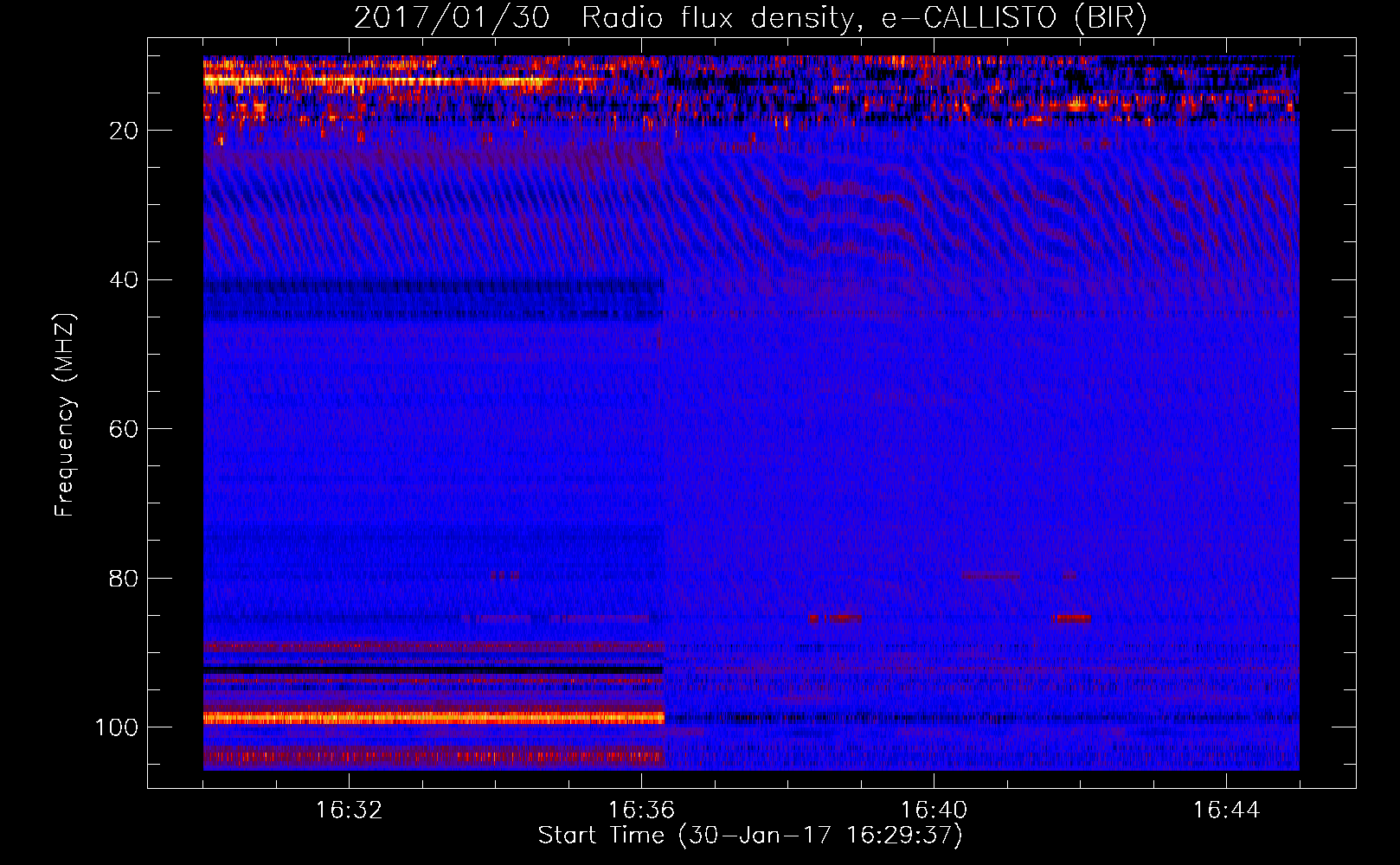Viewport: 1400px width, 865px height.
Task: Click the date "2017/01/30" in the title
Action: (452, 18)
